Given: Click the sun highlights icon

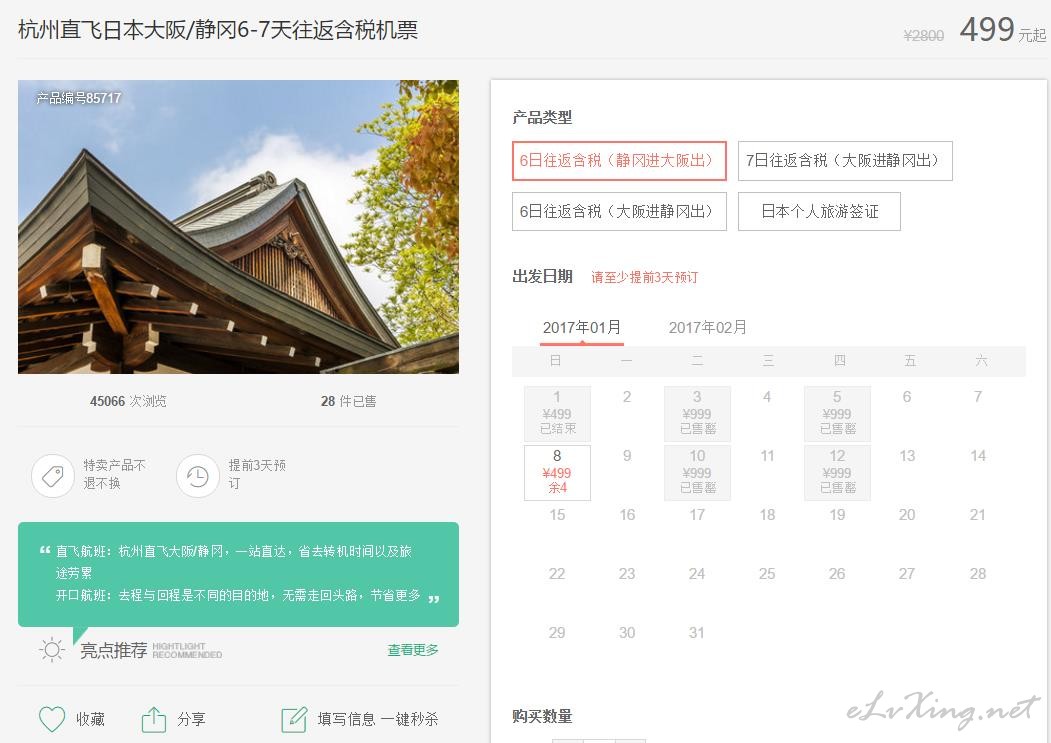Looking at the screenshot, I should [x=52, y=650].
